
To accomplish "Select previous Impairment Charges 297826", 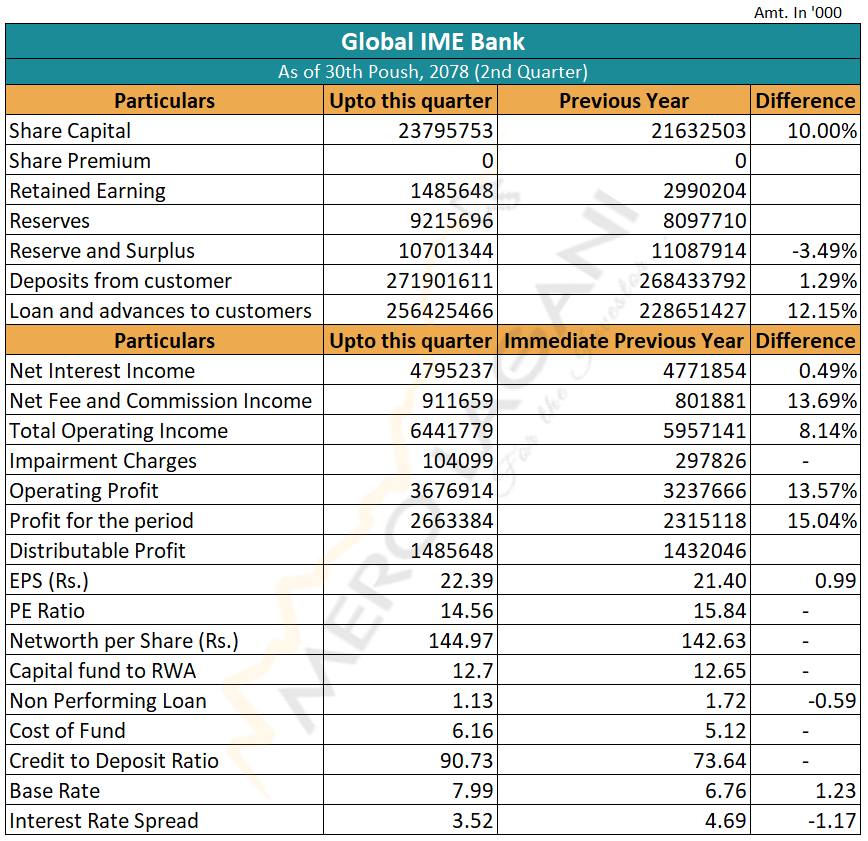I will pos(711,461).
